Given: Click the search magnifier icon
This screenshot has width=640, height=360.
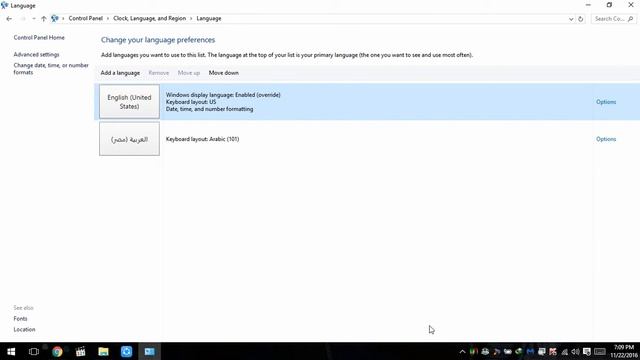Looking at the screenshot, I should [631, 19].
